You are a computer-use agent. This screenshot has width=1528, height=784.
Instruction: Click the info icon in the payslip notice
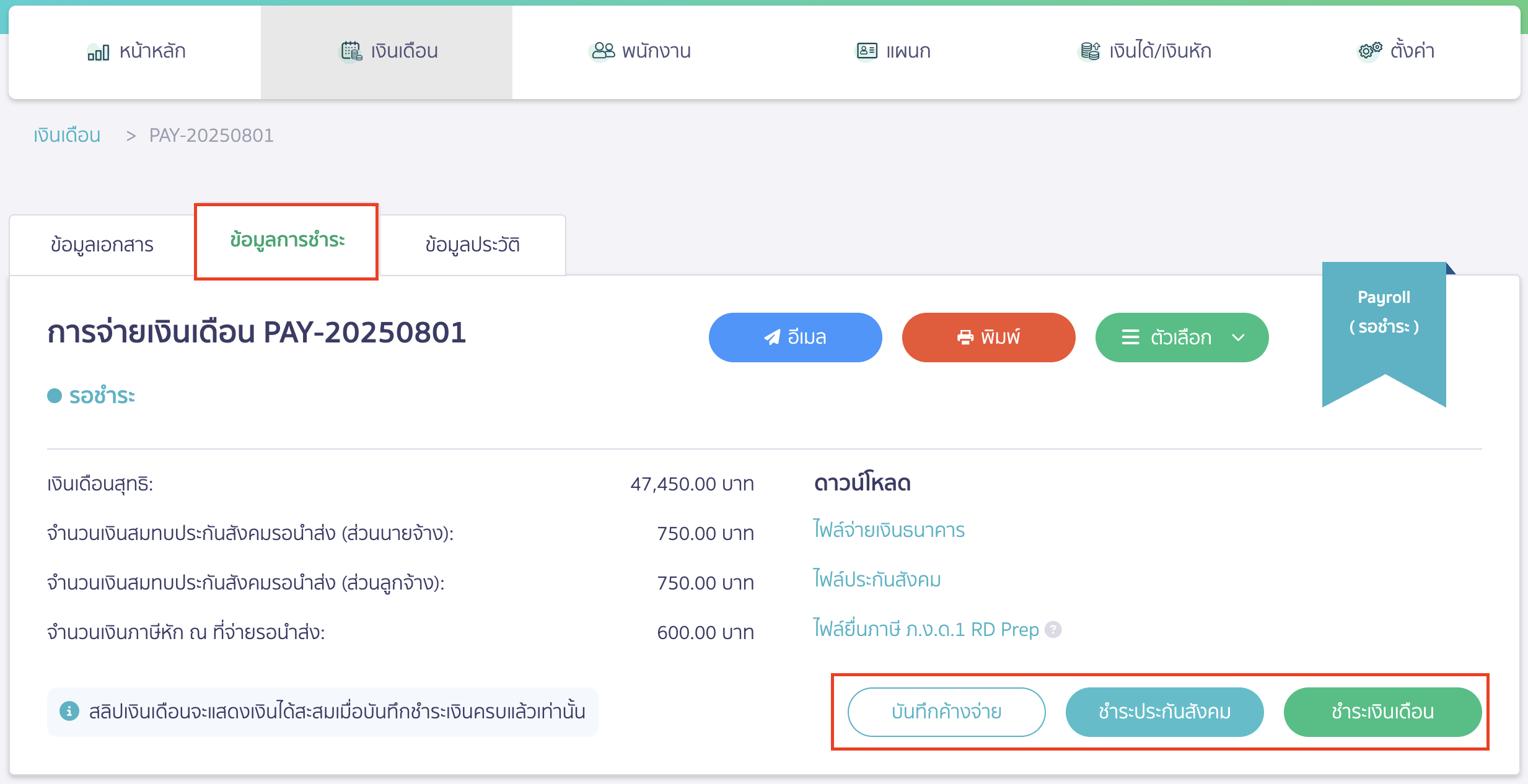(x=69, y=712)
